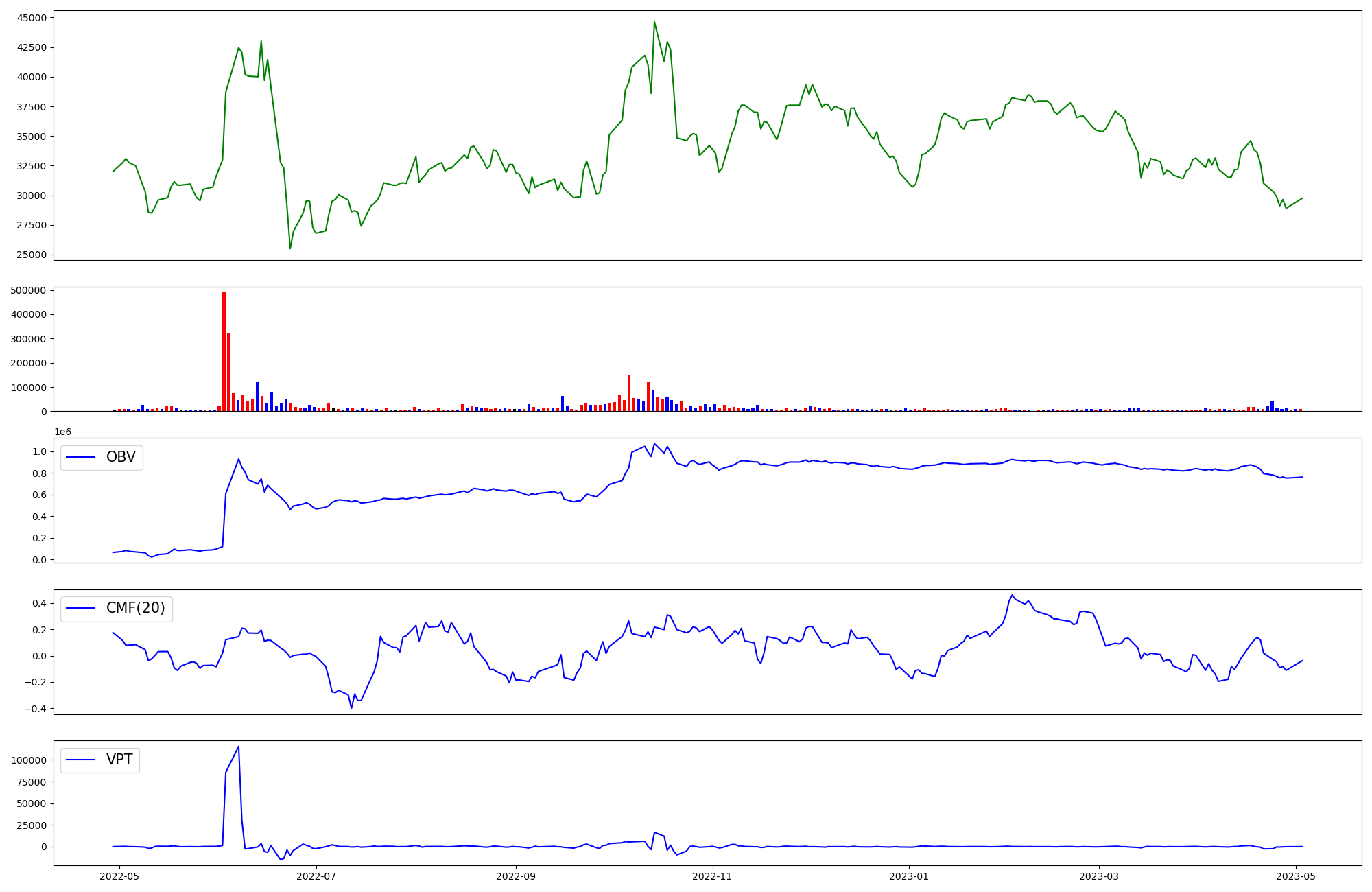The height and width of the screenshot is (892, 1372).
Task: Click the tallest red volume bar
Action: 224,351
